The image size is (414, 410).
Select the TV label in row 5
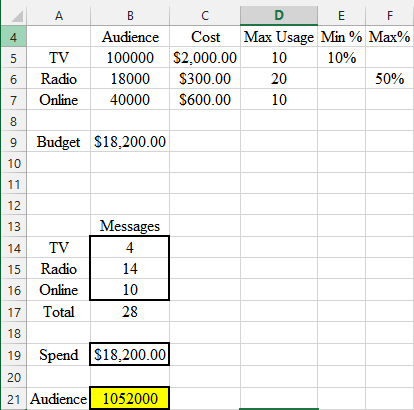pos(59,58)
